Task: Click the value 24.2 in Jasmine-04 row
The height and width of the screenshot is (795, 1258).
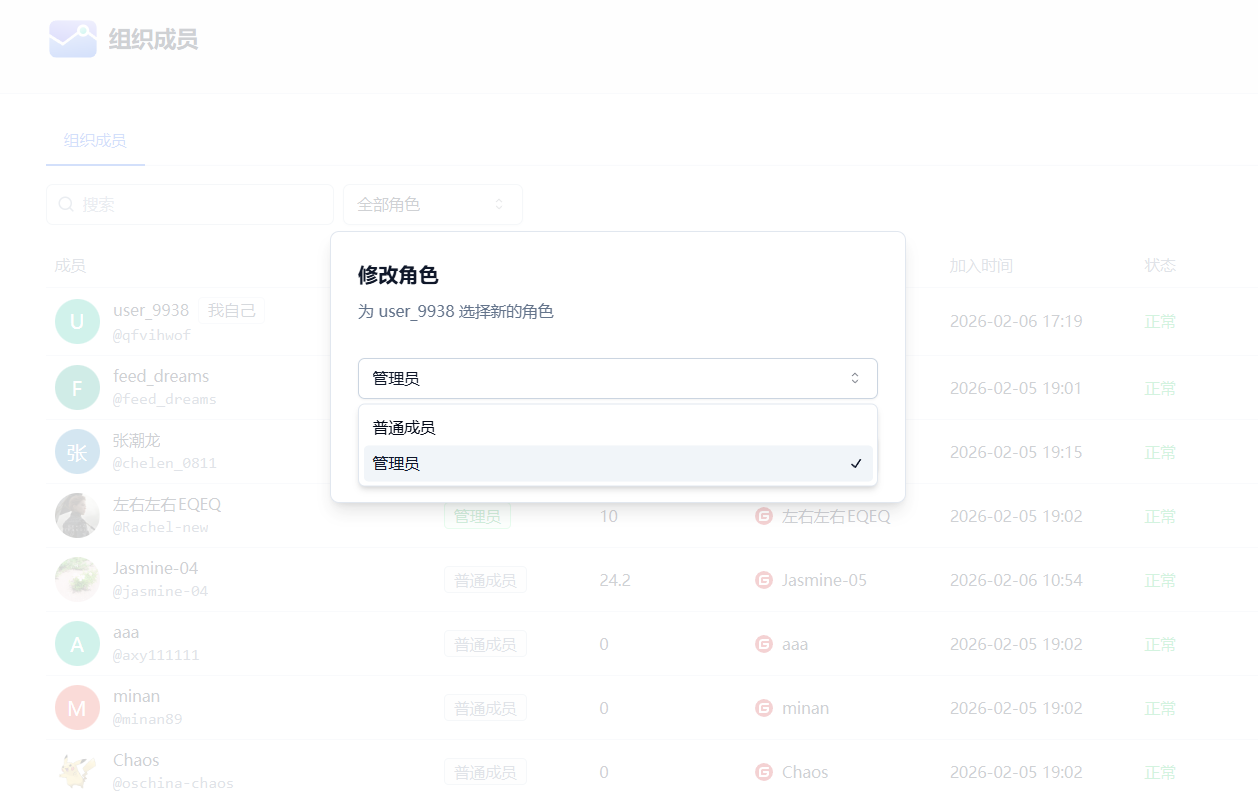Action: 615,580
